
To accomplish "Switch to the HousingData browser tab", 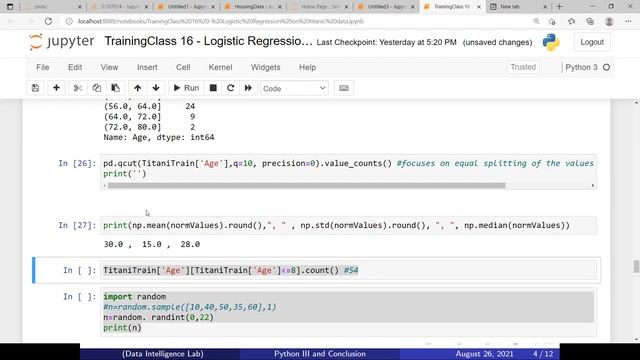I will 253,7.
